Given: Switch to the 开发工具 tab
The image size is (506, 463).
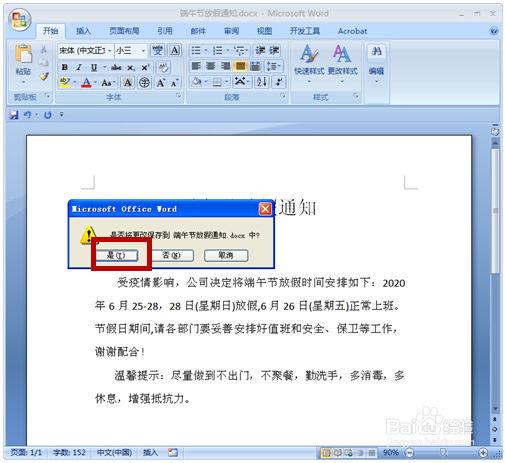Looking at the screenshot, I should pyautogui.click(x=305, y=31).
